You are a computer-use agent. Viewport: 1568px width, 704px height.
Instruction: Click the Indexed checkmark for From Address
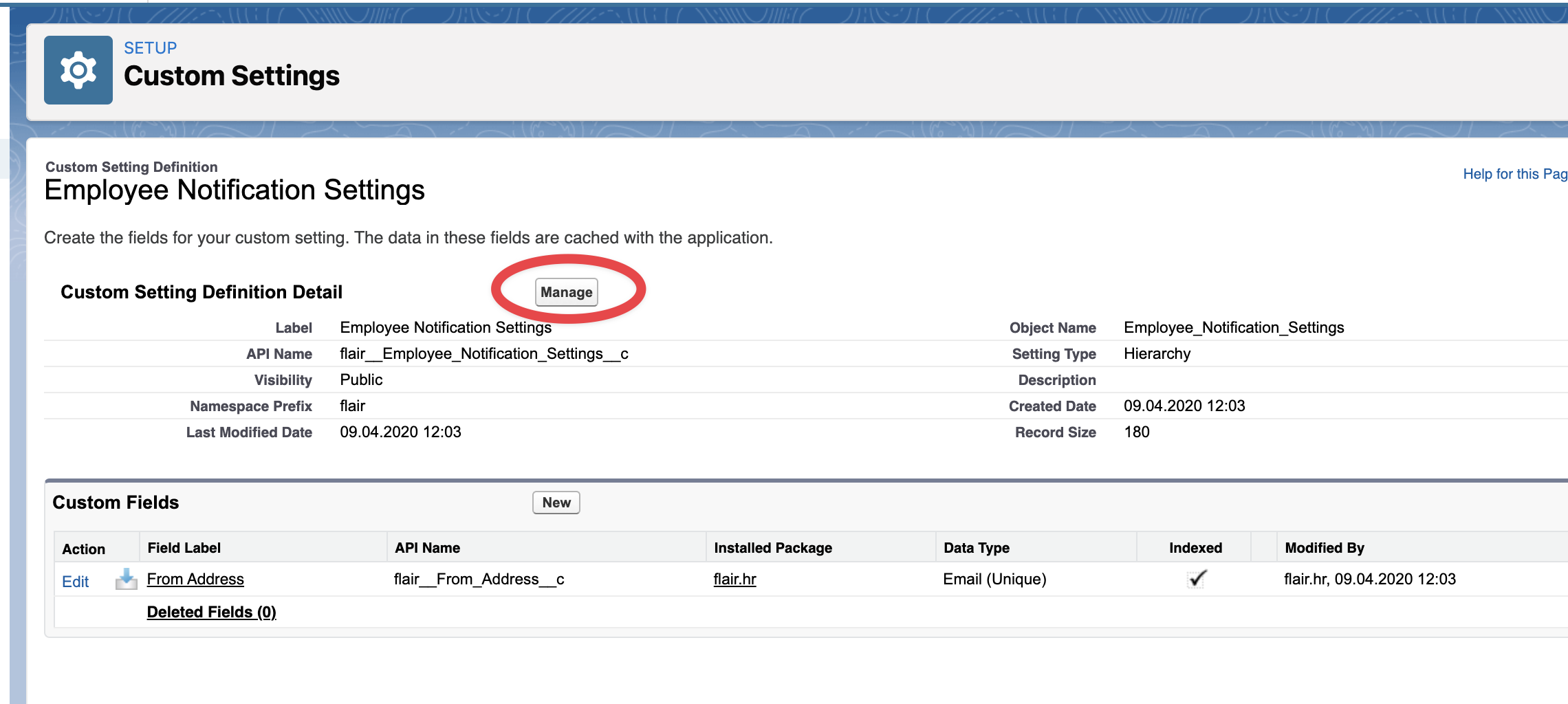click(1197, 579)
